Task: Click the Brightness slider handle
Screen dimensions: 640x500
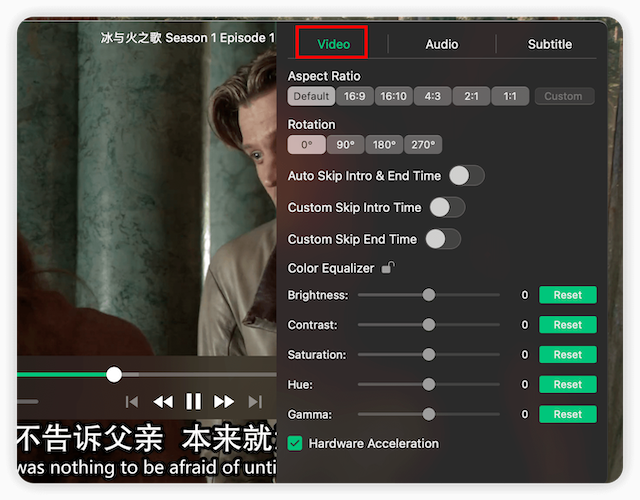Action: point(429,295)
